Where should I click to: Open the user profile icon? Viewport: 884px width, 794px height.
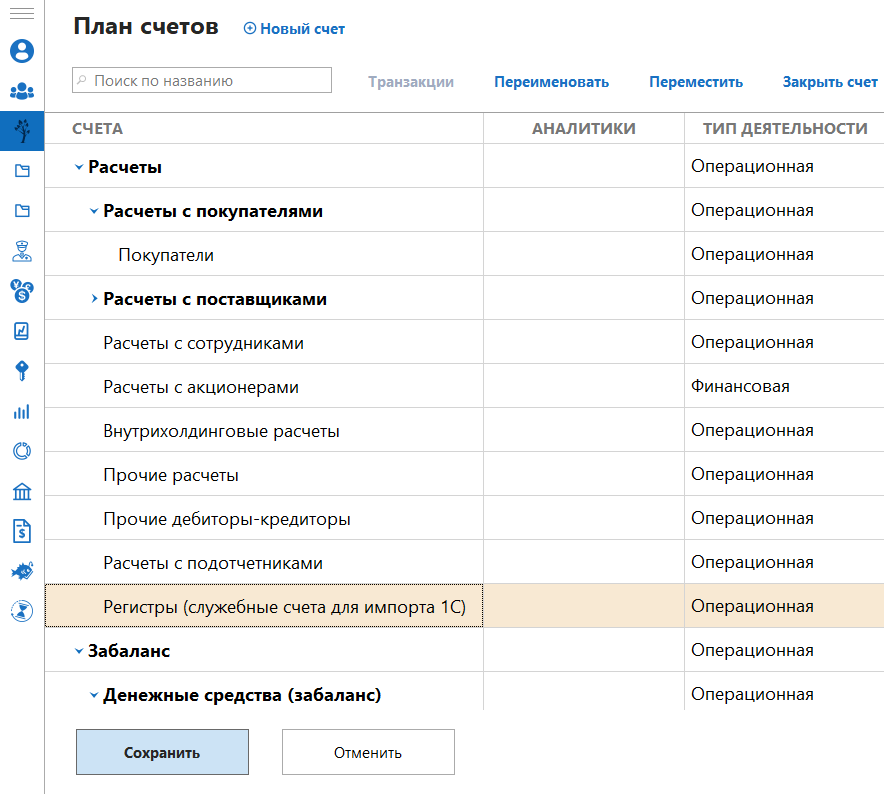21,51
